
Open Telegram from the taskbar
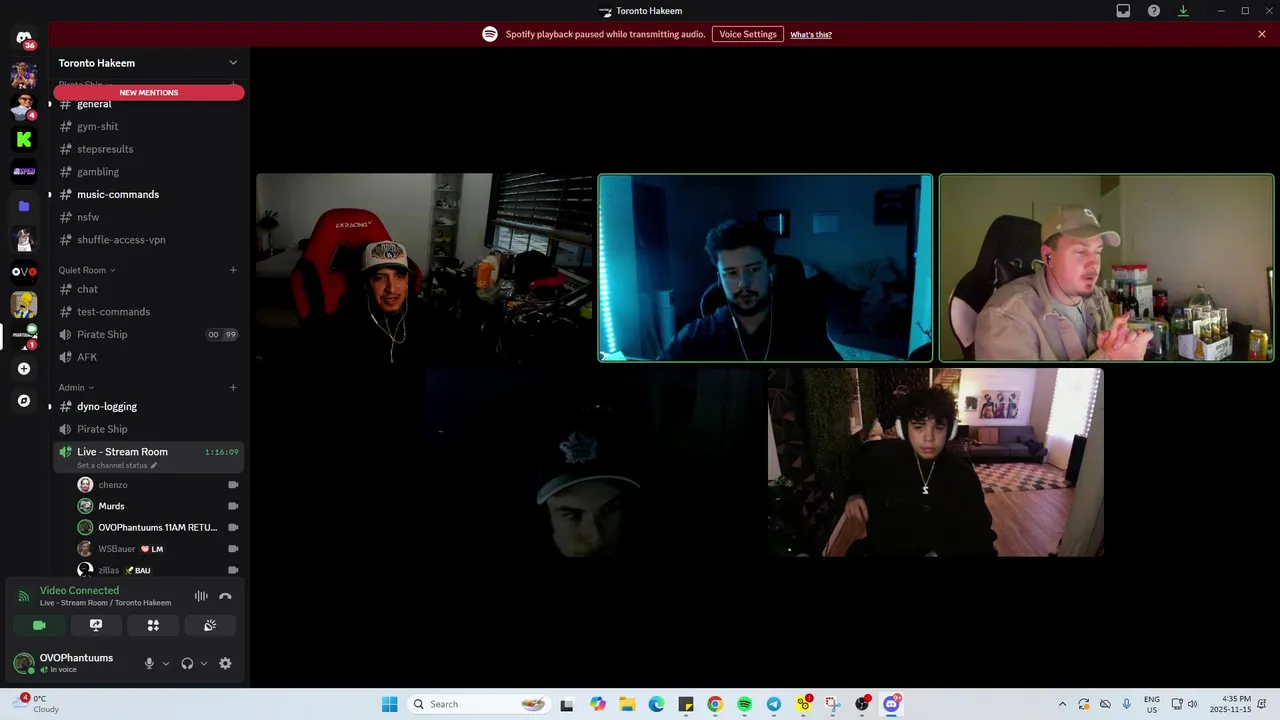(774, 704)
